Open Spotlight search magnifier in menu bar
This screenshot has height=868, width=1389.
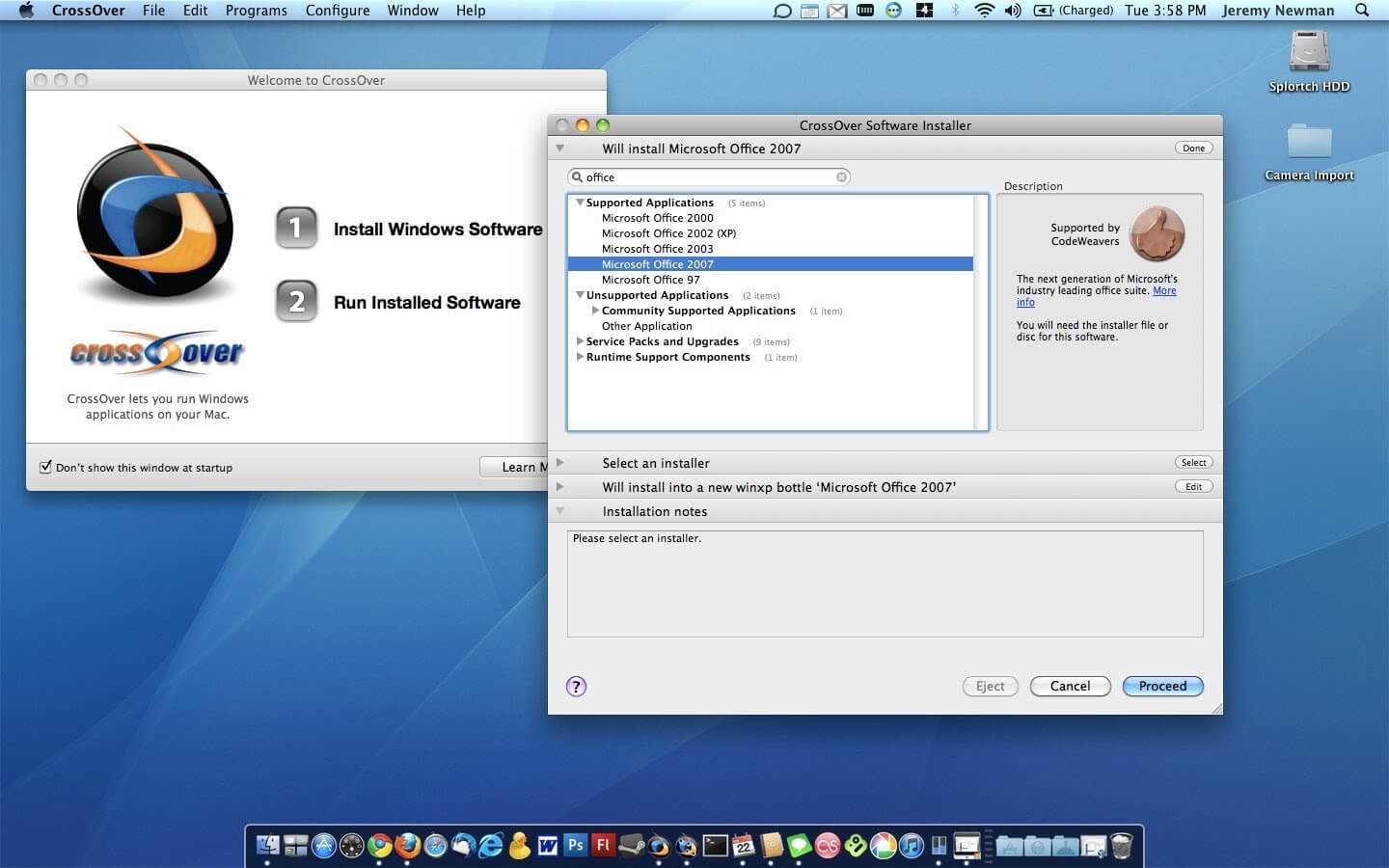pyautogui.click(x=1362, y=11)
